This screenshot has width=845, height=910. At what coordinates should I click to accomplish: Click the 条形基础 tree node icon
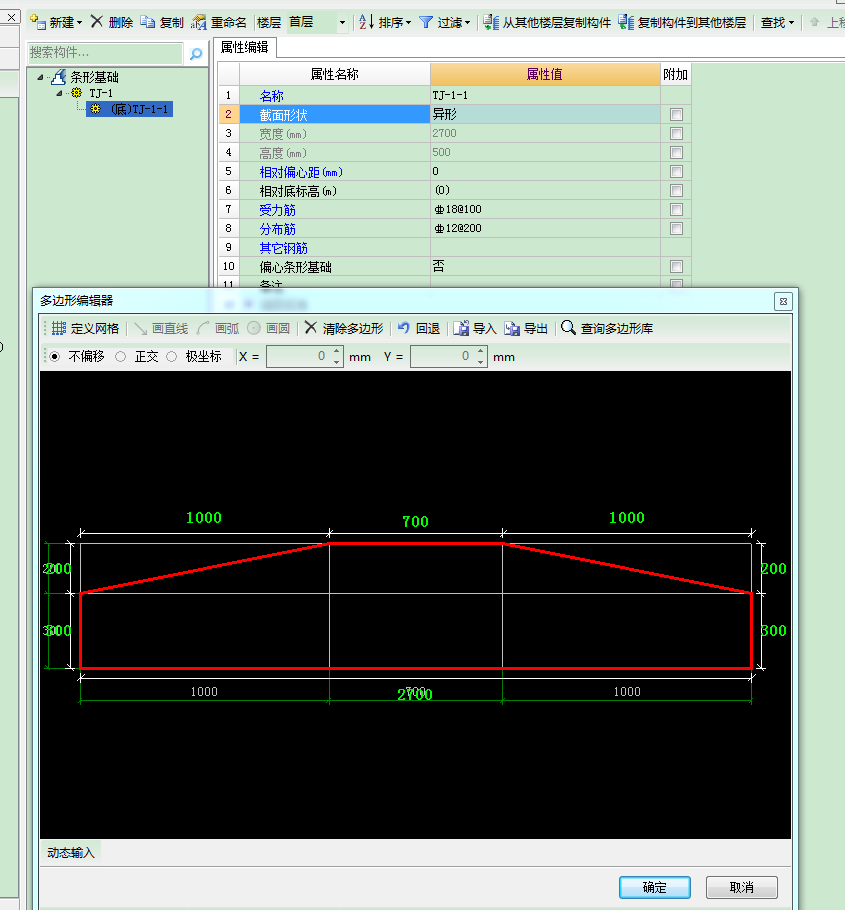click(x=58, y=77)
